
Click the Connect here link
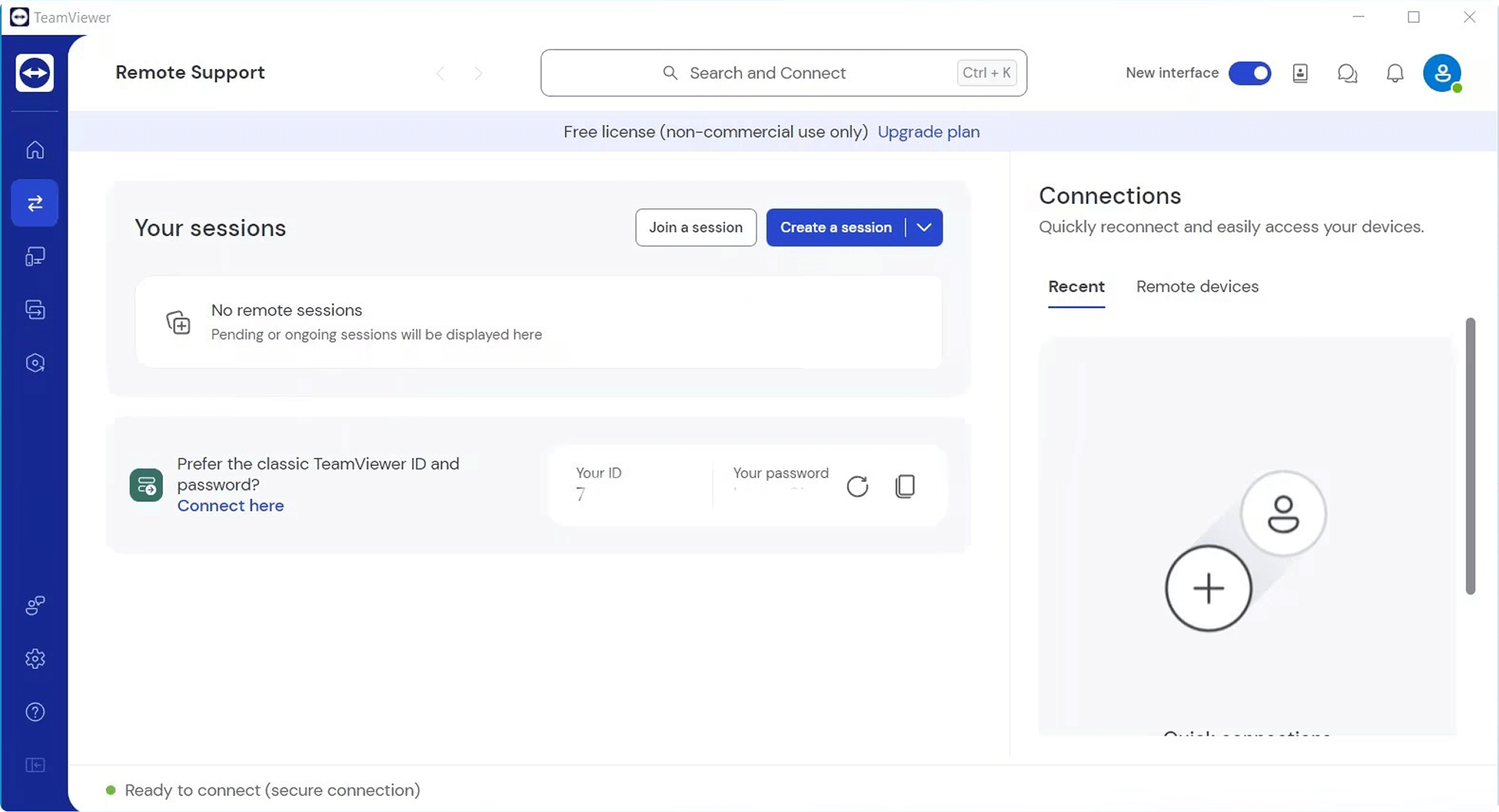(230, 506)
